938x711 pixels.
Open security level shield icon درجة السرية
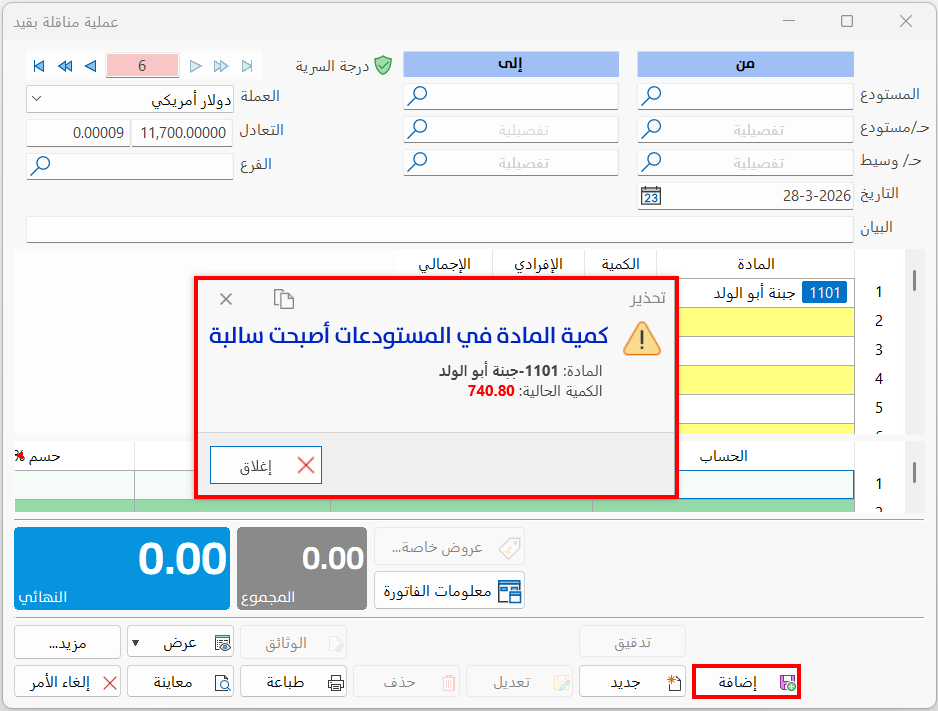383,65
